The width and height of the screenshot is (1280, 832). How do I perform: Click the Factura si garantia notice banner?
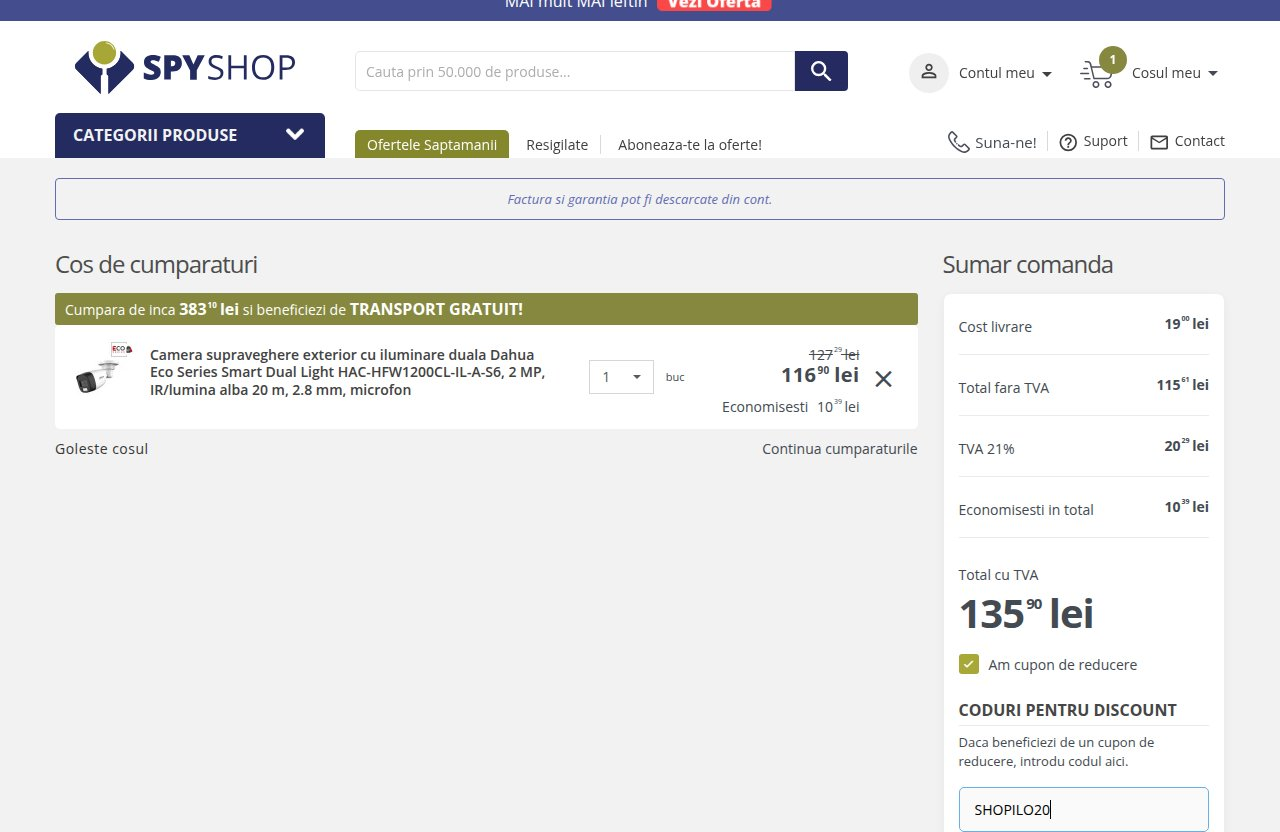[640, 199]
